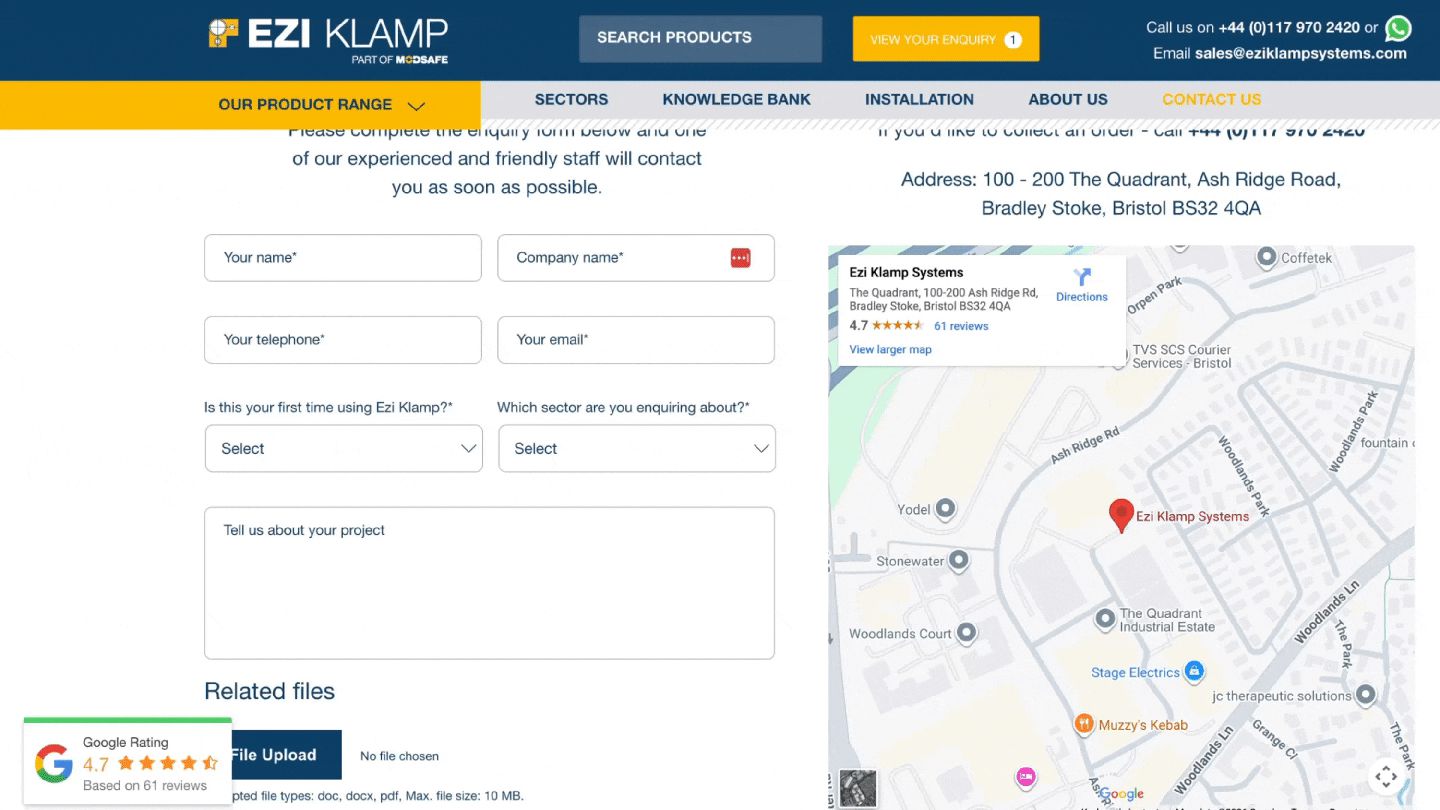The image size is (1440, 810).
Task: Select the jc therapeutic solutions marker
Action: point(1365,695)
